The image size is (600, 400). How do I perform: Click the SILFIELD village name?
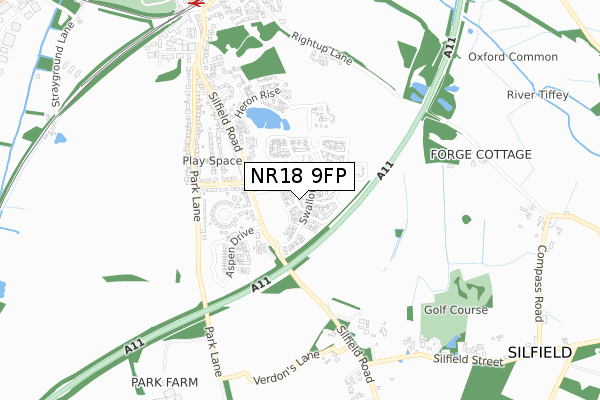(x=540, y=352)
